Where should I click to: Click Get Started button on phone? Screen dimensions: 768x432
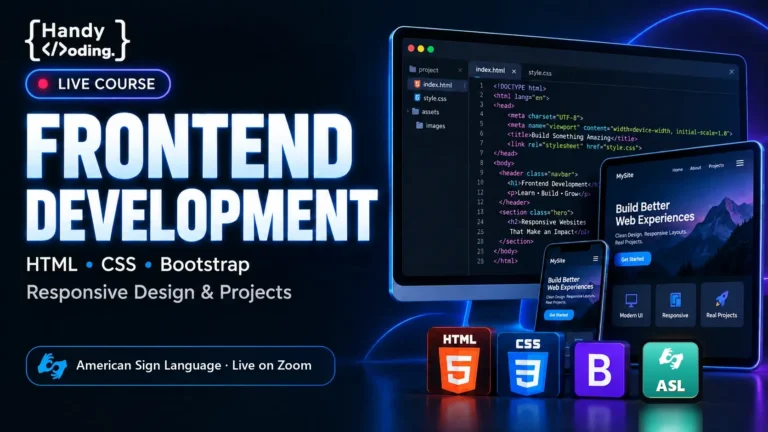(x=558, y=315)
